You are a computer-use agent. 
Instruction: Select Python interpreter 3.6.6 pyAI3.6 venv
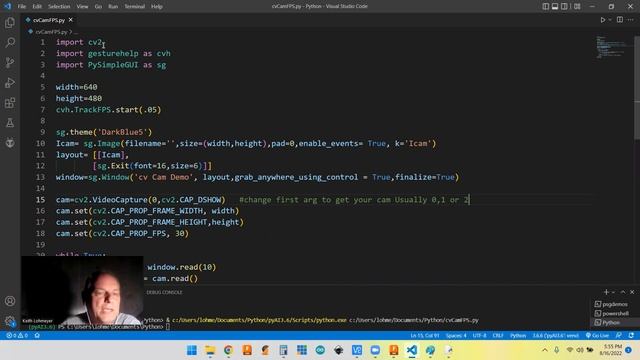[x=556, y=336]
